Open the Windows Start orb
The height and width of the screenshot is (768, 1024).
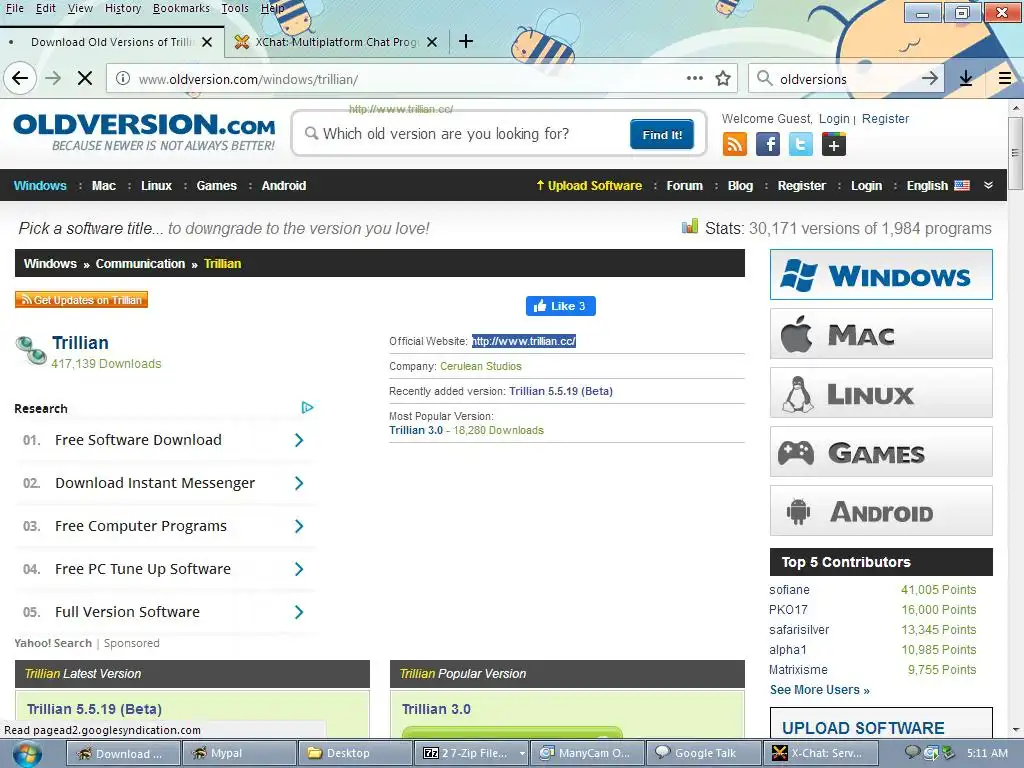[x=25, y=754]
